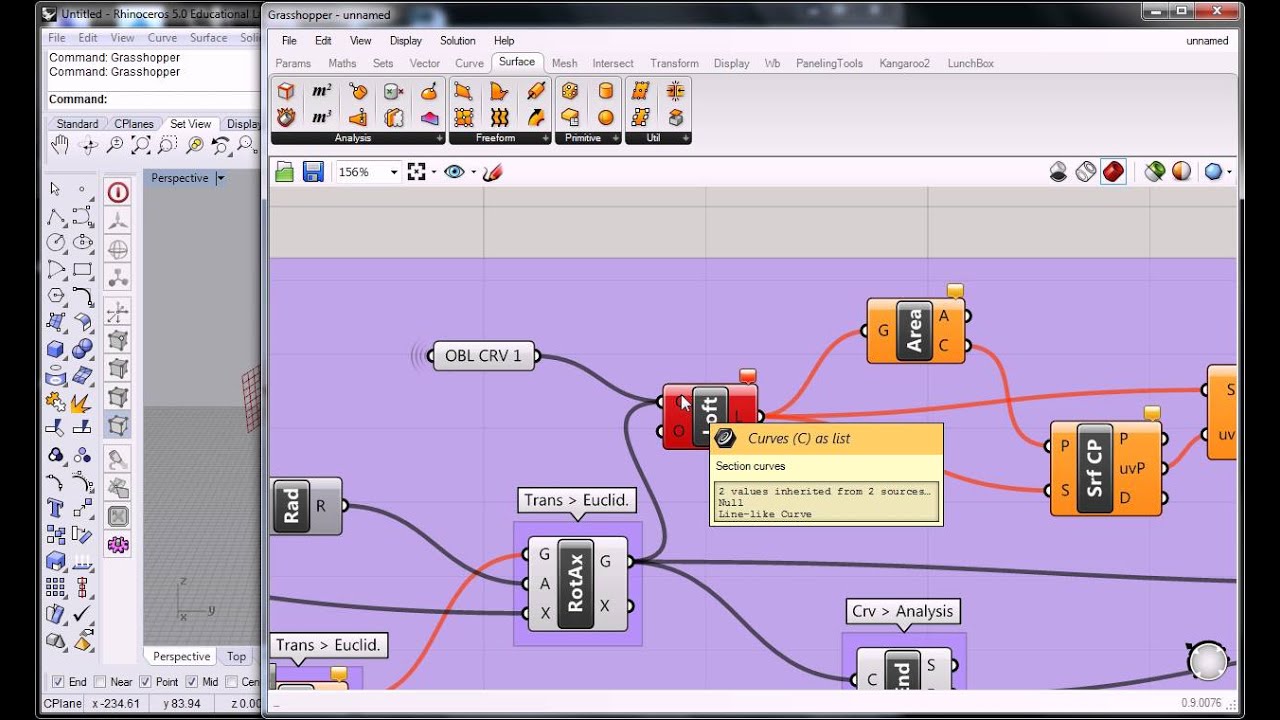1280x720 pixels.
Task: Click the Zoom Extents frame icon
Action: click(x=417, y=172)
